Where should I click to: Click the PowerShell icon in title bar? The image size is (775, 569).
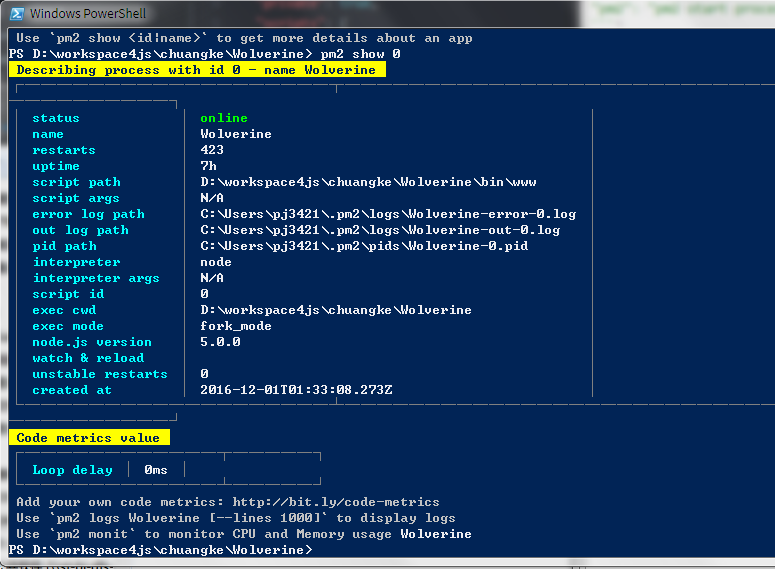coord(16,13)
